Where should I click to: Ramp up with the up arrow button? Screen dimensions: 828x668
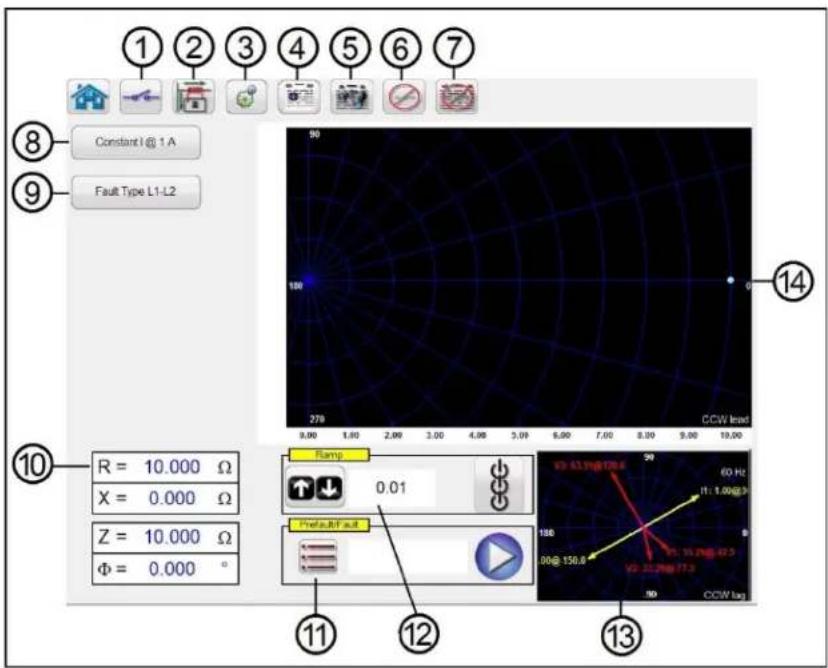302,488
